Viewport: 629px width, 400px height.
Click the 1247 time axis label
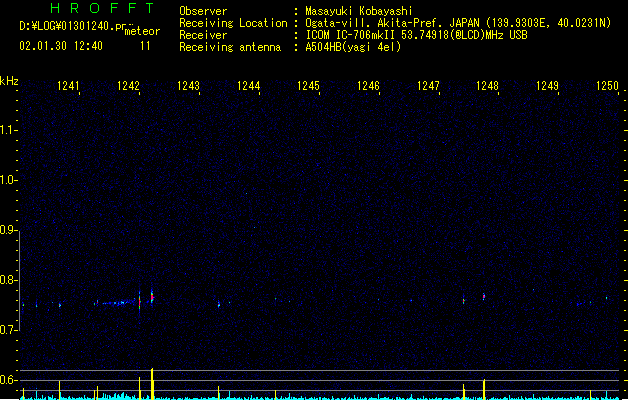(x=428, y=86)
